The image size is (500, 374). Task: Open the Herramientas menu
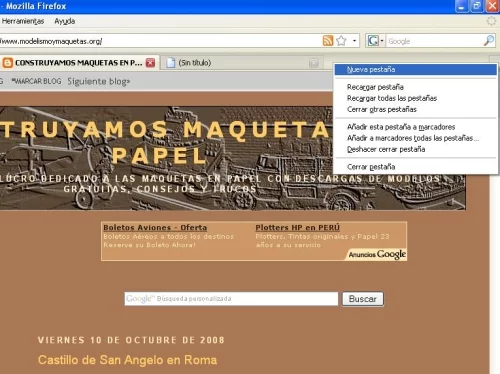(x=23, y=21)
